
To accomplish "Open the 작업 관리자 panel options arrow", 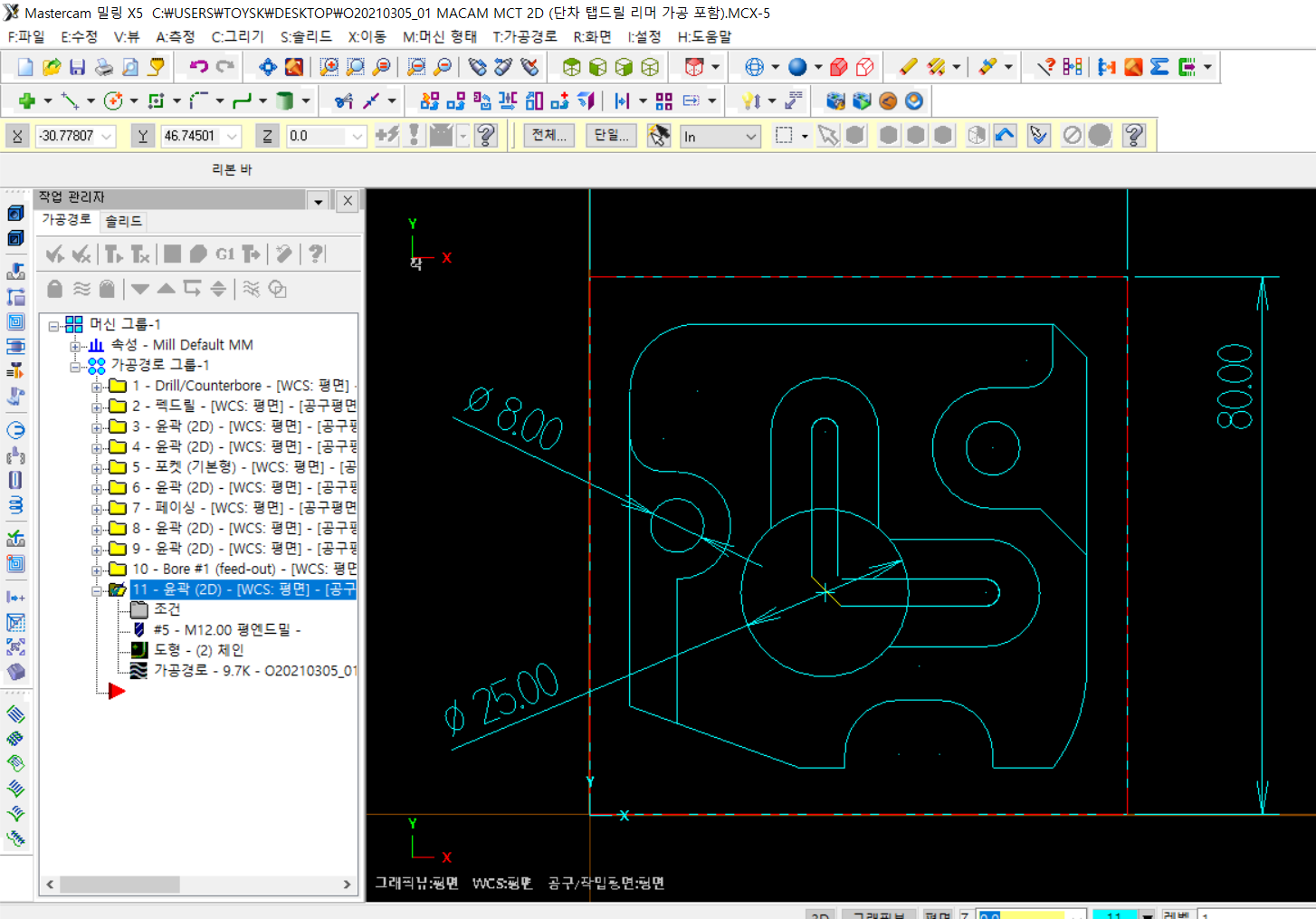I will [x=319, y=201].
